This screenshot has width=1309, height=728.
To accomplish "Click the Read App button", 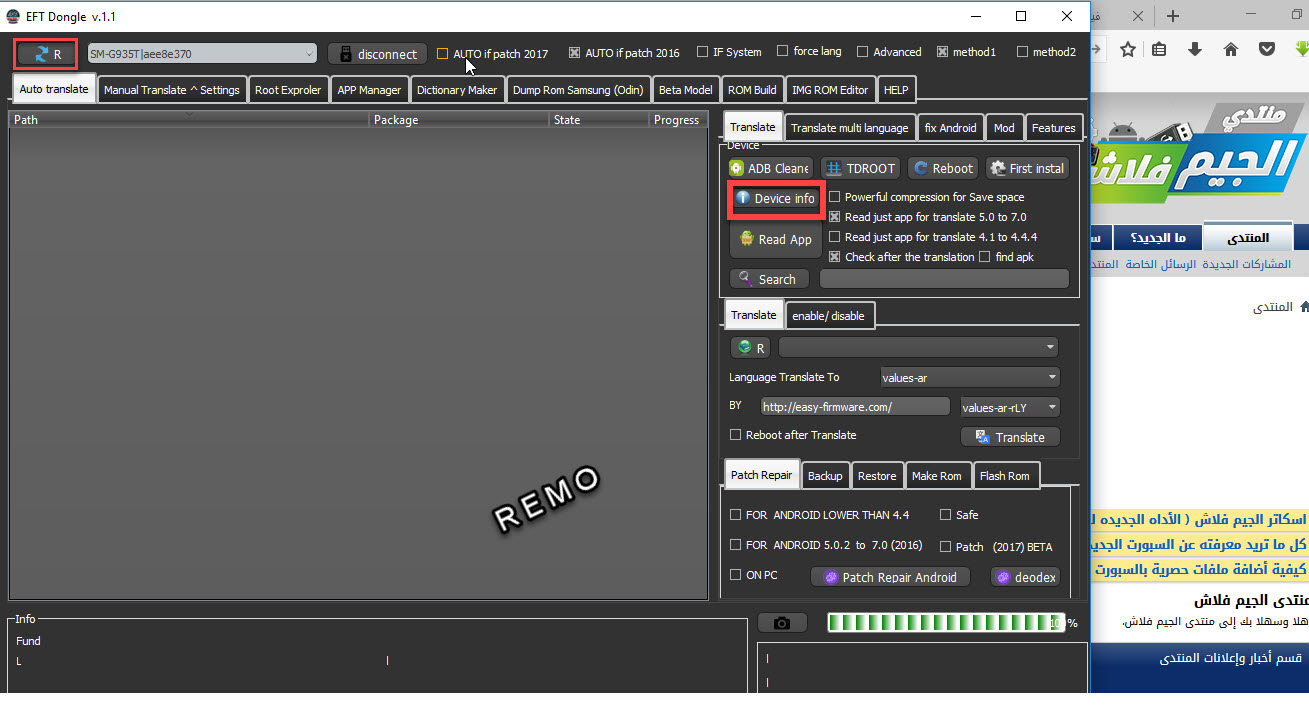I will pos(775,239).
